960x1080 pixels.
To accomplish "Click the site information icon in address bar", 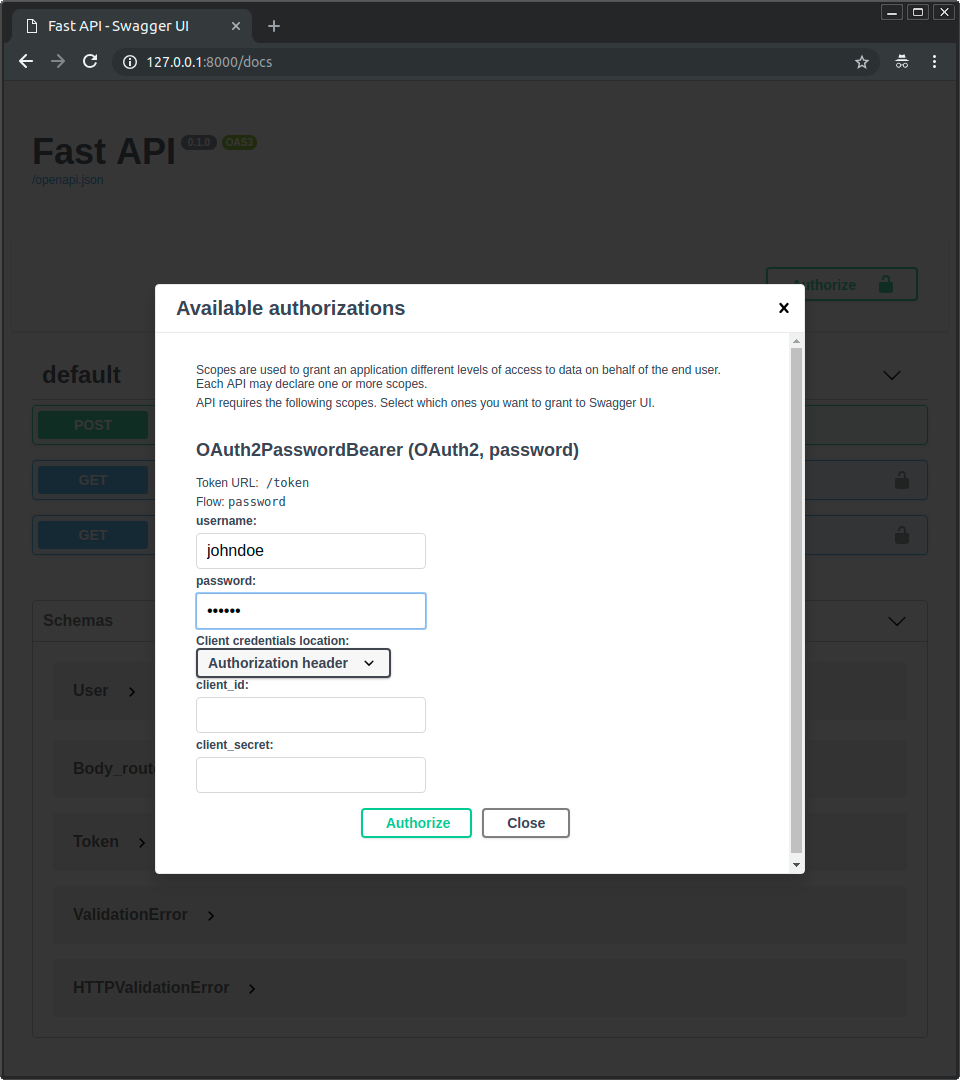I will [x=130, y=62].
